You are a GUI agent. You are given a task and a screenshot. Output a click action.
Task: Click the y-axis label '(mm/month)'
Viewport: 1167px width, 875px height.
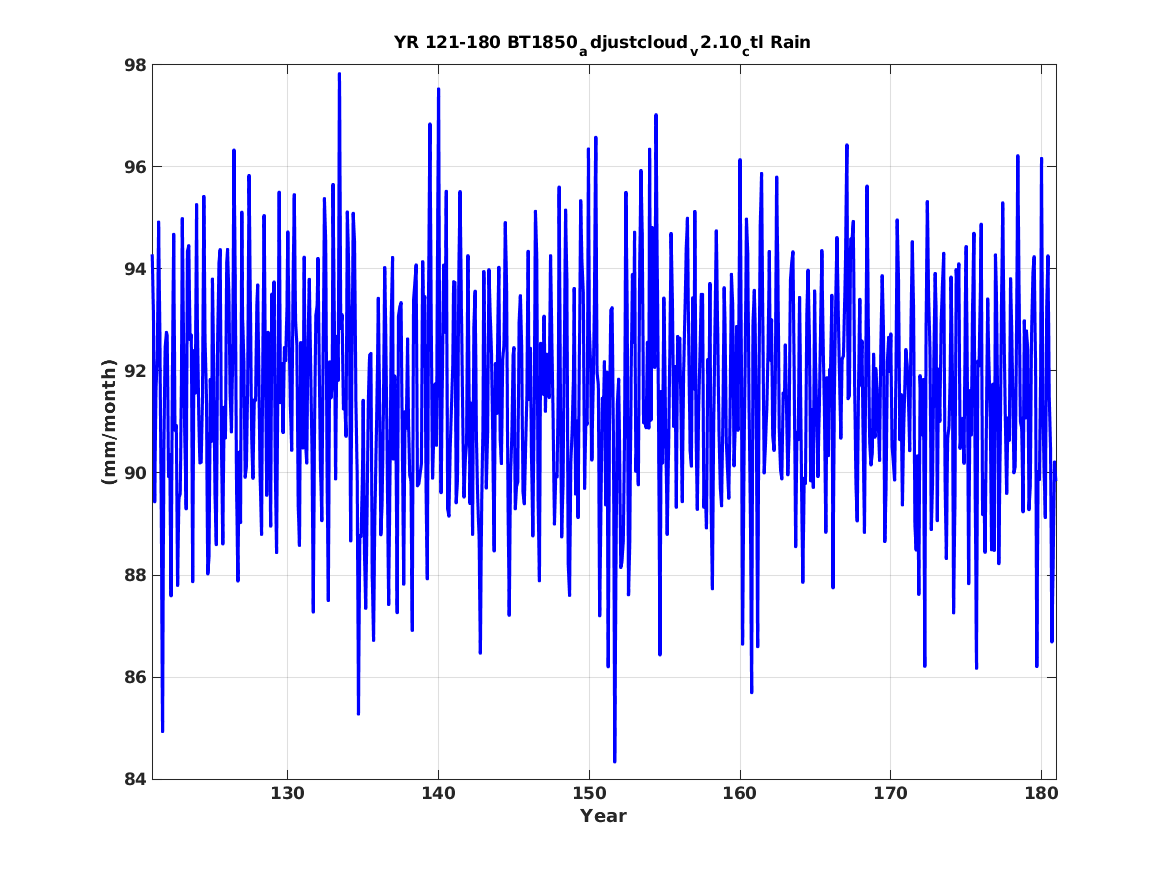109,422
